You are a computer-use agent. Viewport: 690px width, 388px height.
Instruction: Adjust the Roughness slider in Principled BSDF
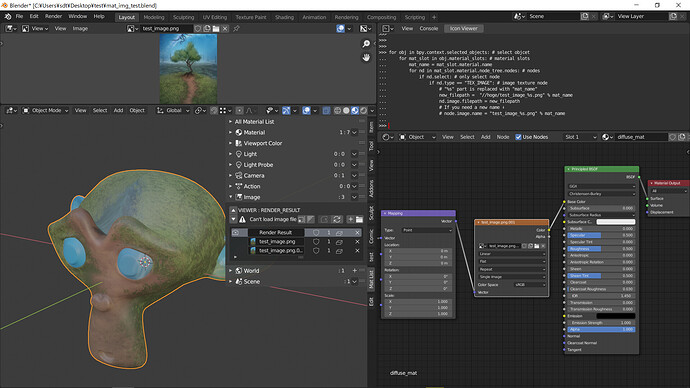click(601, 249)
